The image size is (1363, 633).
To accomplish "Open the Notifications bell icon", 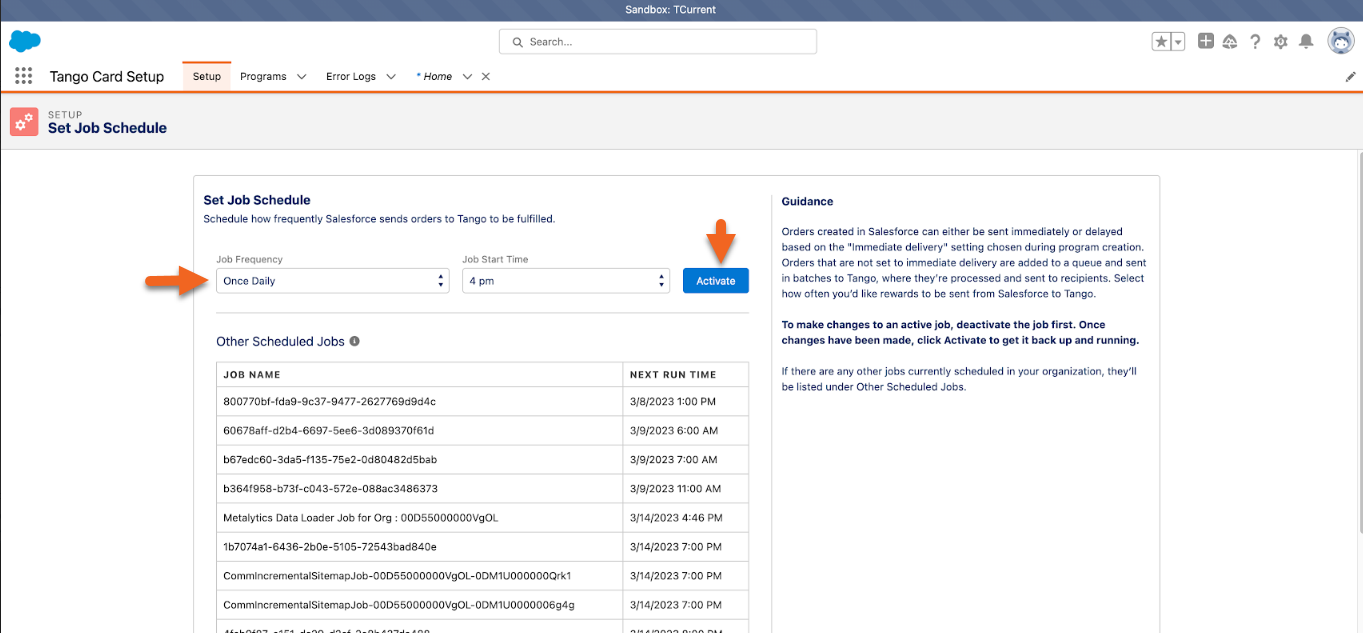I will pyautogui.click(x=1306, y=41).
